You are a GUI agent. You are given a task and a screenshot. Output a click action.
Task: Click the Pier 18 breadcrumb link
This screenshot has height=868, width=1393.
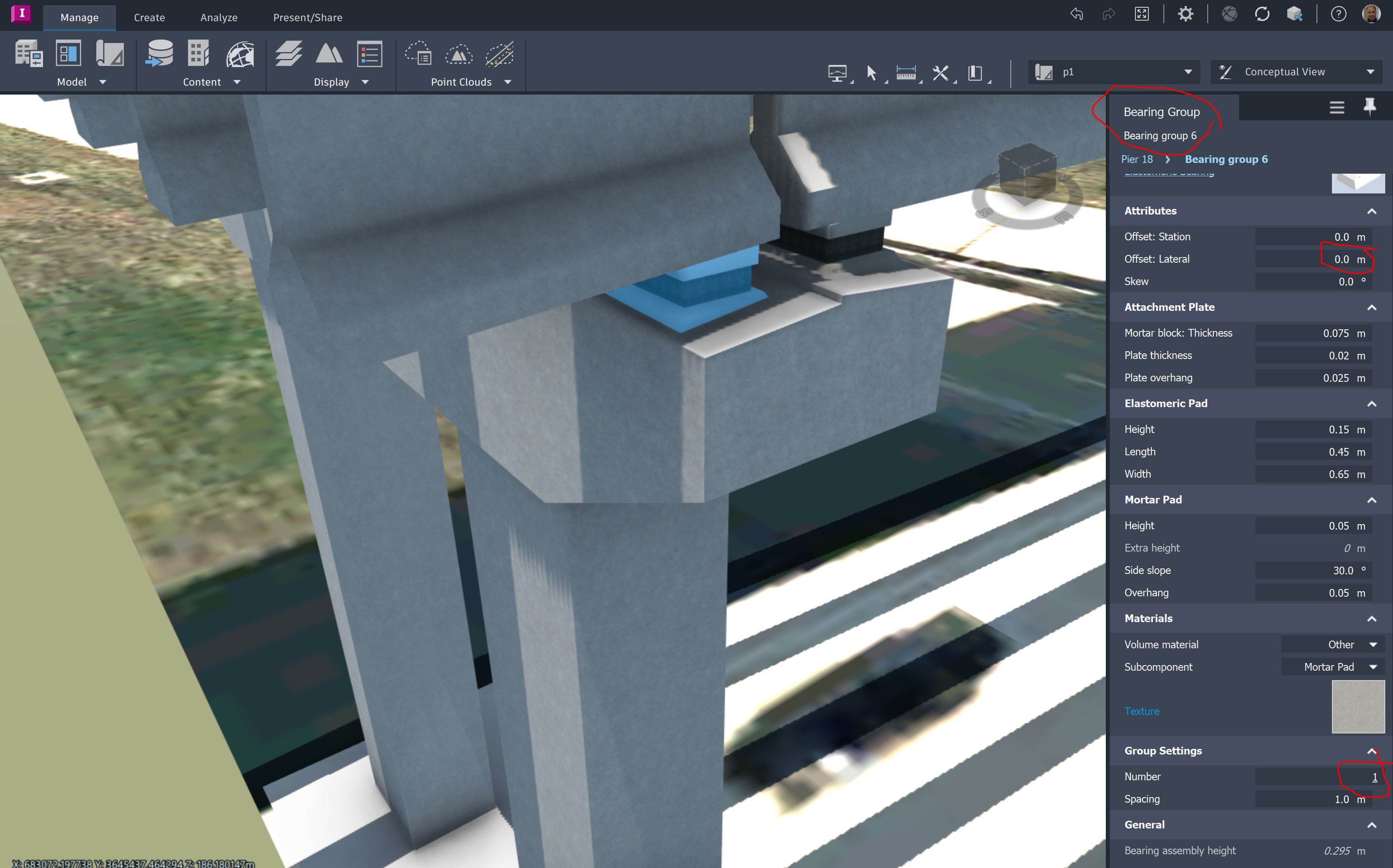tap(1136, 159)
